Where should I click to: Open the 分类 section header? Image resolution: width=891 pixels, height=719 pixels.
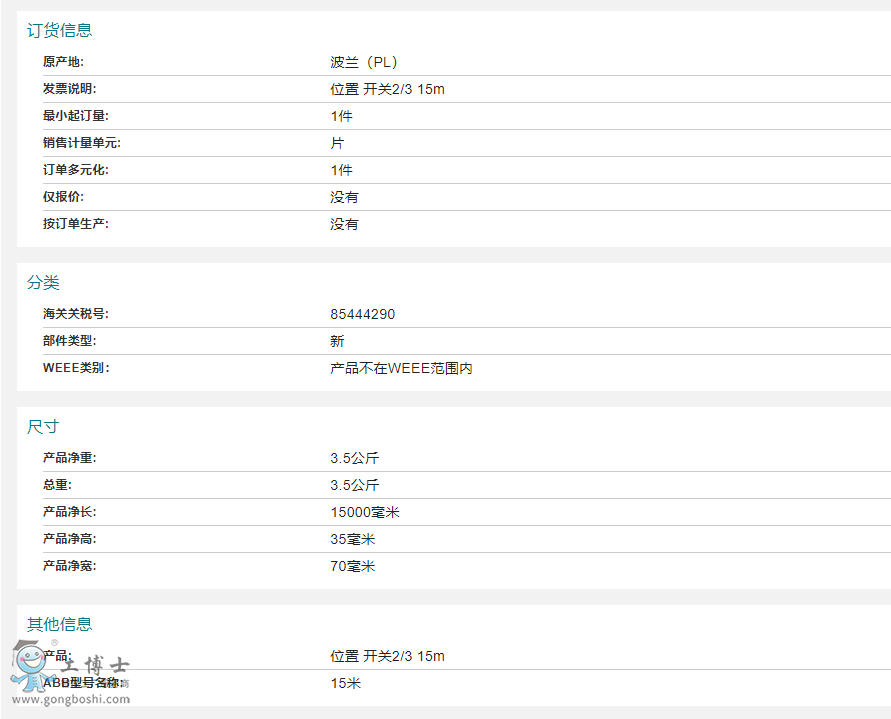click(43, 283)
